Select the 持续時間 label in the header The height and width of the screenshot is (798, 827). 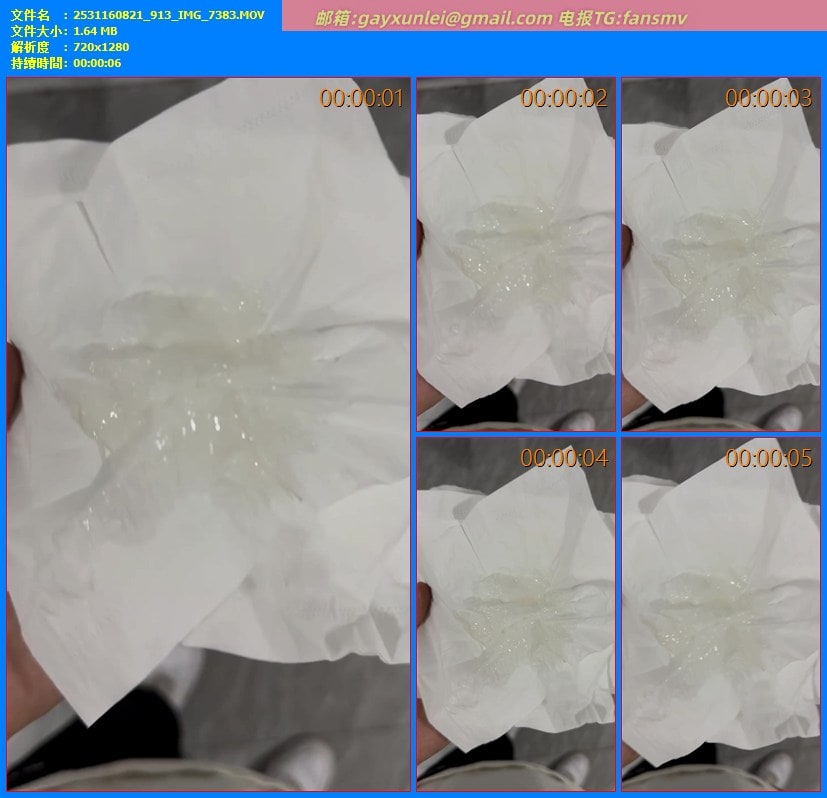38,63
